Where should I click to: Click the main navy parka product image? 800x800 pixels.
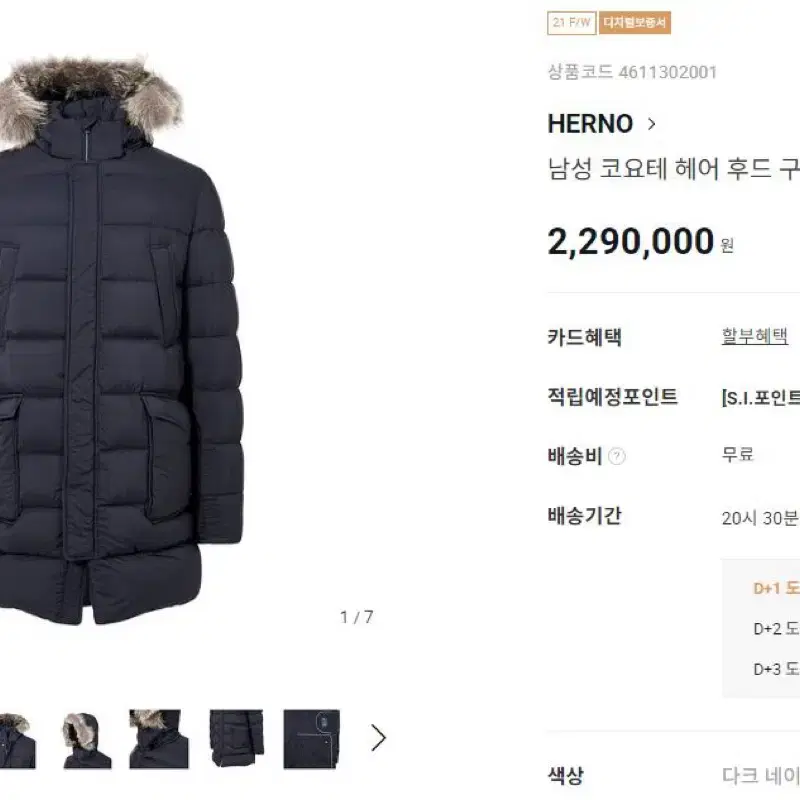click(x=120, y=340)
